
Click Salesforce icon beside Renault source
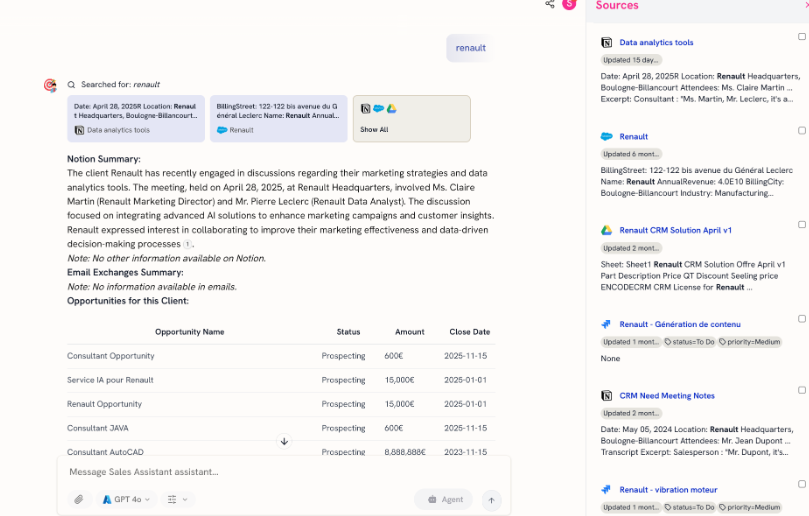click(607, 136)
